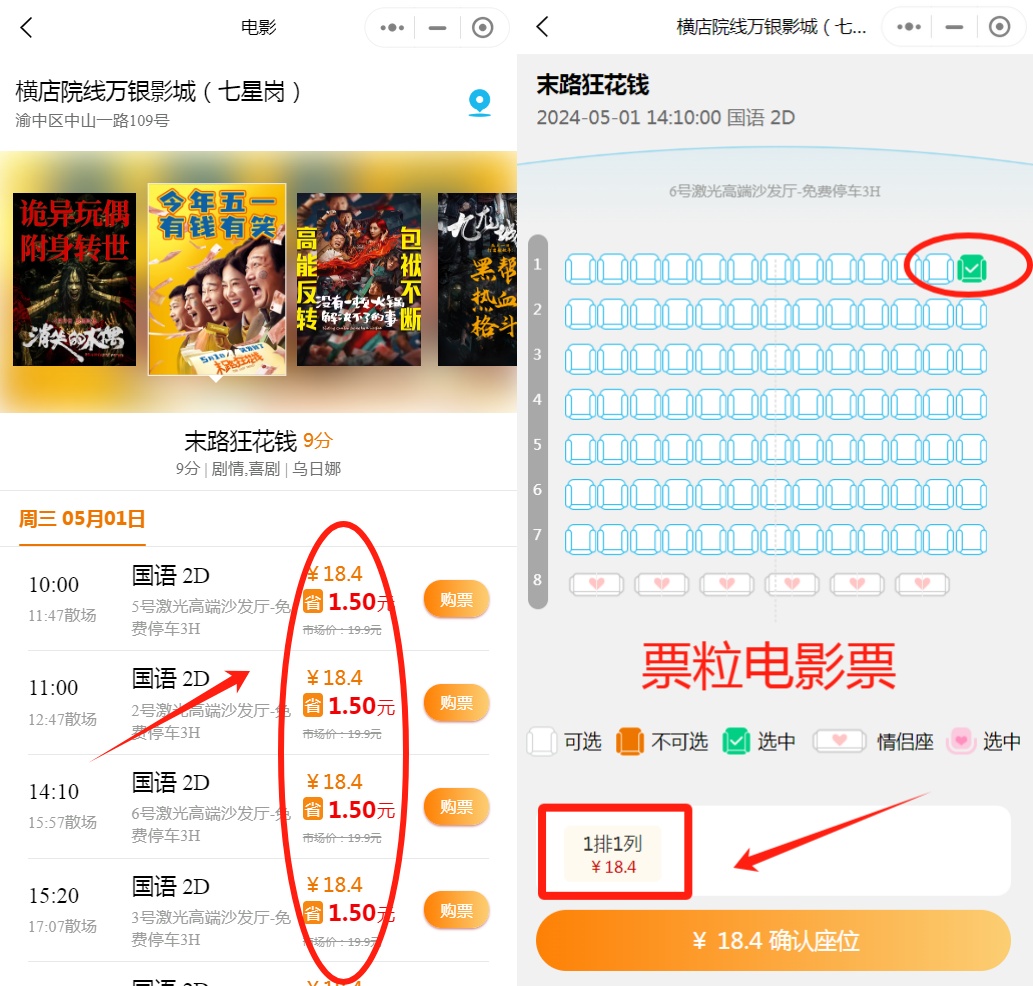The height and width of the screenshot is (986, 1033).
Task: Open the blue cinema location pin
Action: point(480,103)
